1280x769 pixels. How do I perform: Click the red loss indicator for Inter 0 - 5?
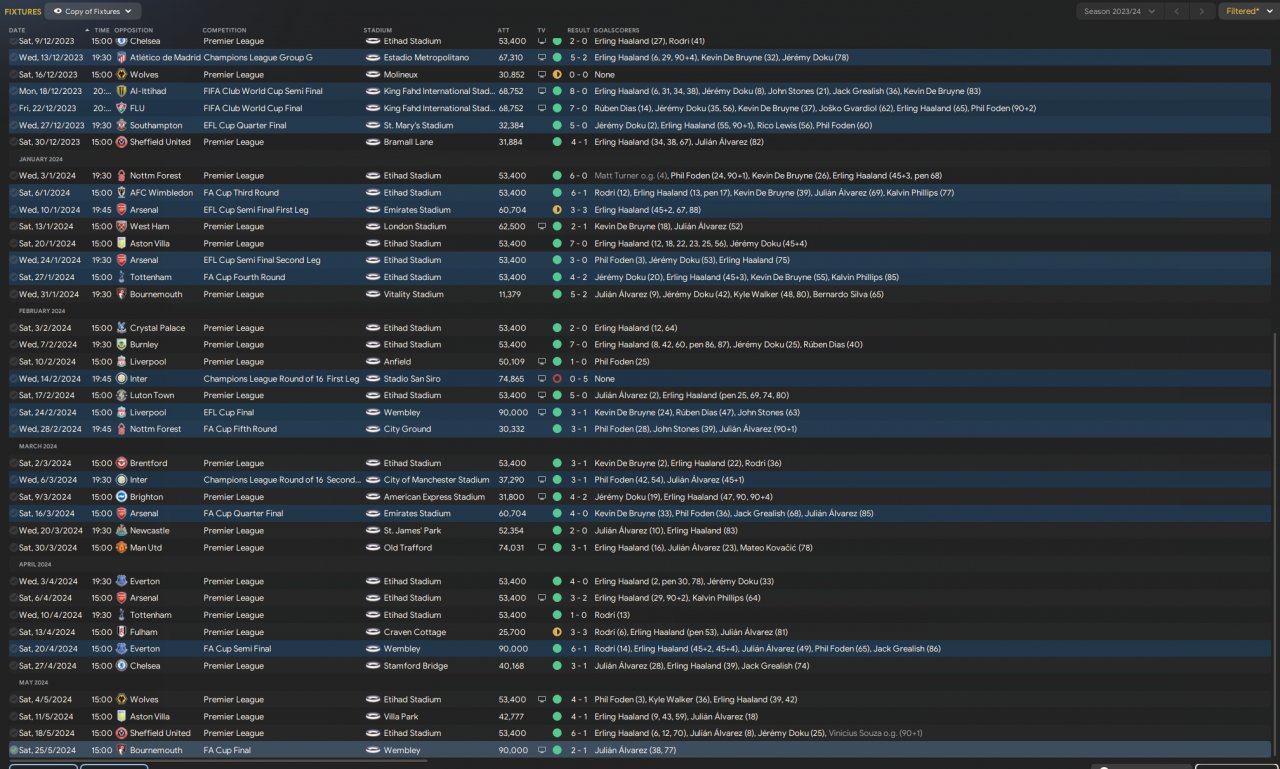pyautogui.click(x=557, y=379)
